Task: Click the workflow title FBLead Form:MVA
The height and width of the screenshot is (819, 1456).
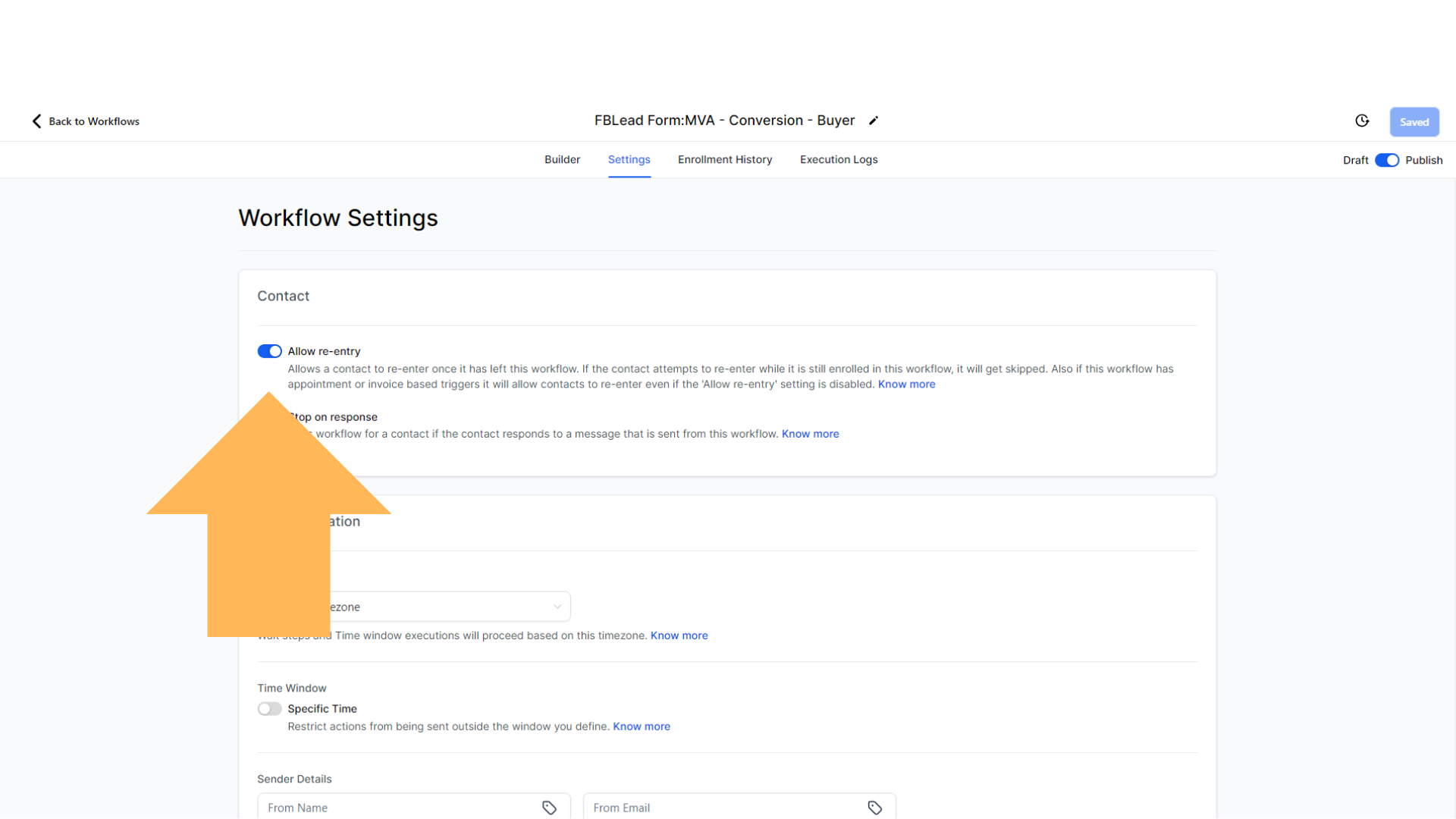Action: tap(724, 121)
